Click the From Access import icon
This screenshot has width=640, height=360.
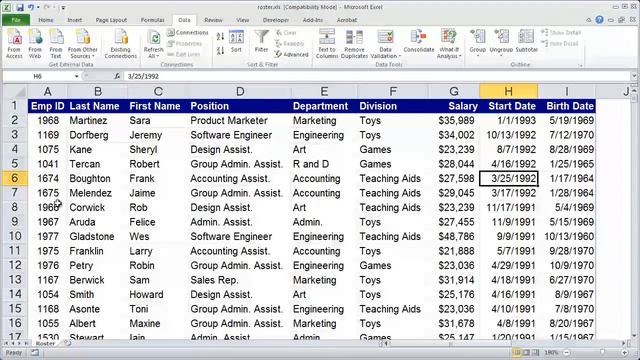pyautogui.click(x=14, y=44)
